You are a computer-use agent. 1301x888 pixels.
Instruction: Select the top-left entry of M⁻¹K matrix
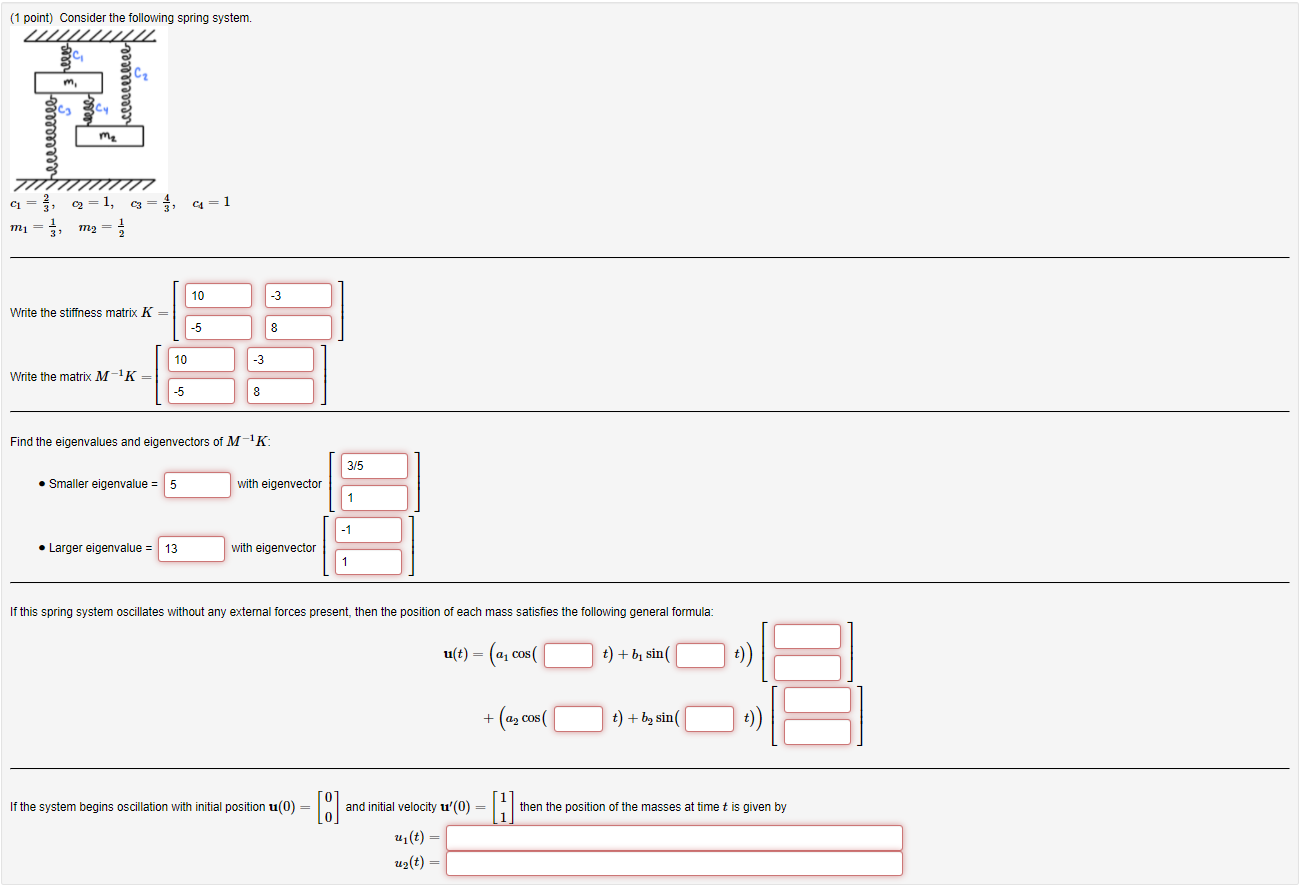click(201, 359)
